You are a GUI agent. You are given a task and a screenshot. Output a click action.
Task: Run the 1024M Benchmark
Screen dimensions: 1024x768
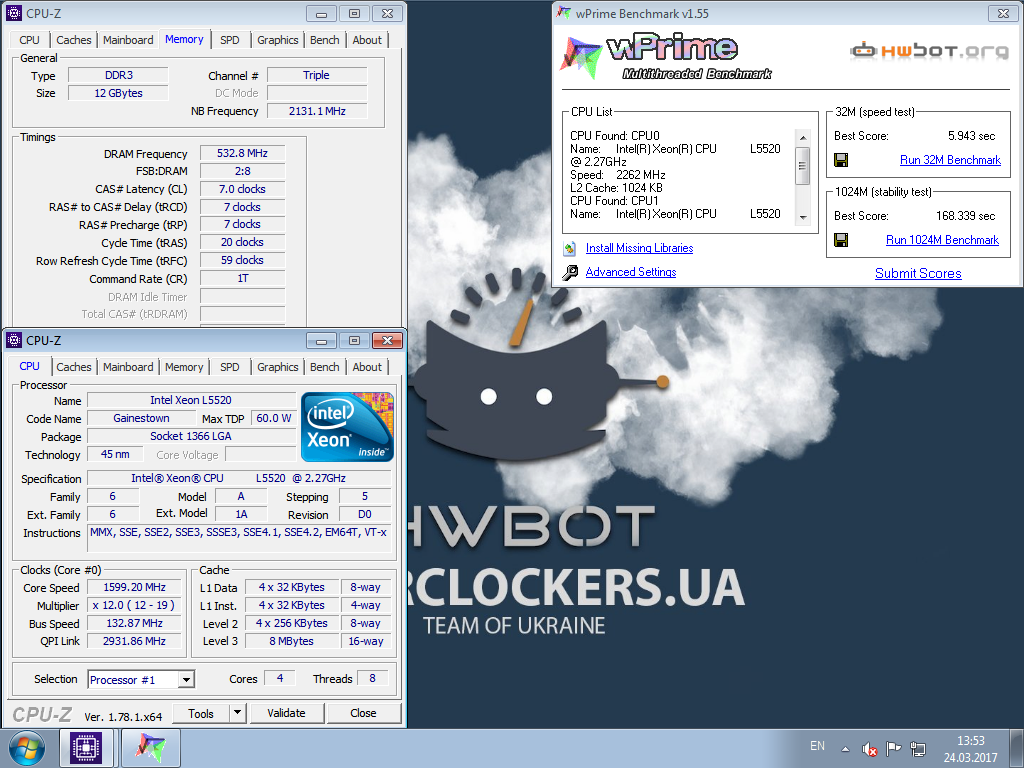pyautogui.click(x=942, y=240)
